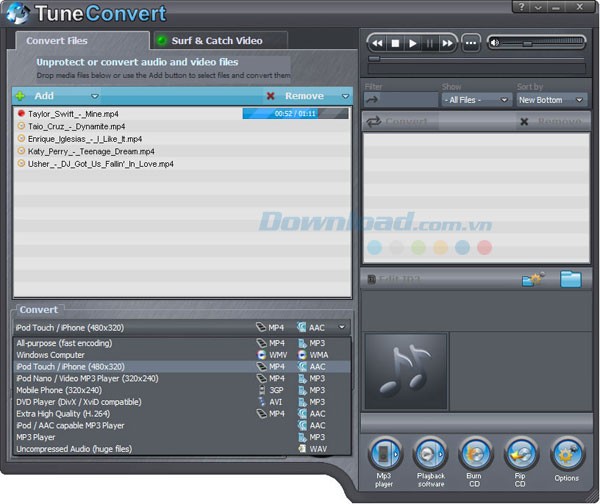600x504 pixels.
Task: Open the Convert profile combo box arrow
Action: coord(341,327)
